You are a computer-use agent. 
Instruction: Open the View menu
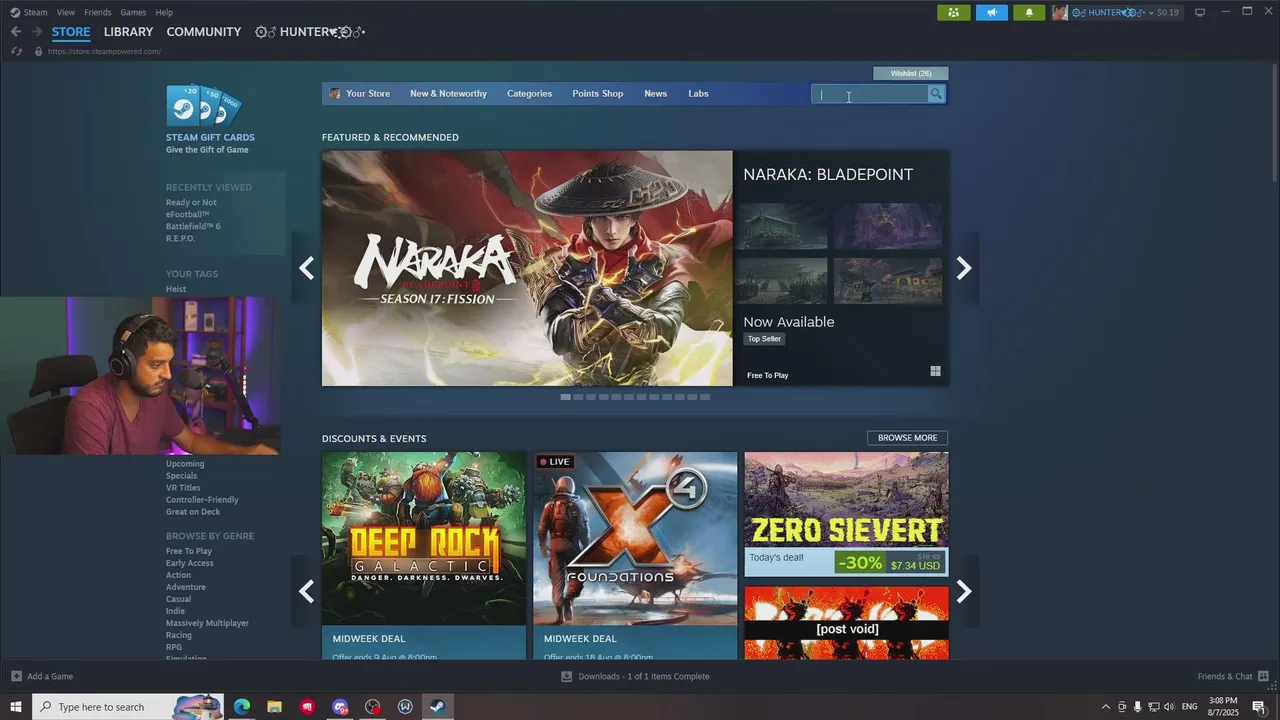tap(66, 12)
